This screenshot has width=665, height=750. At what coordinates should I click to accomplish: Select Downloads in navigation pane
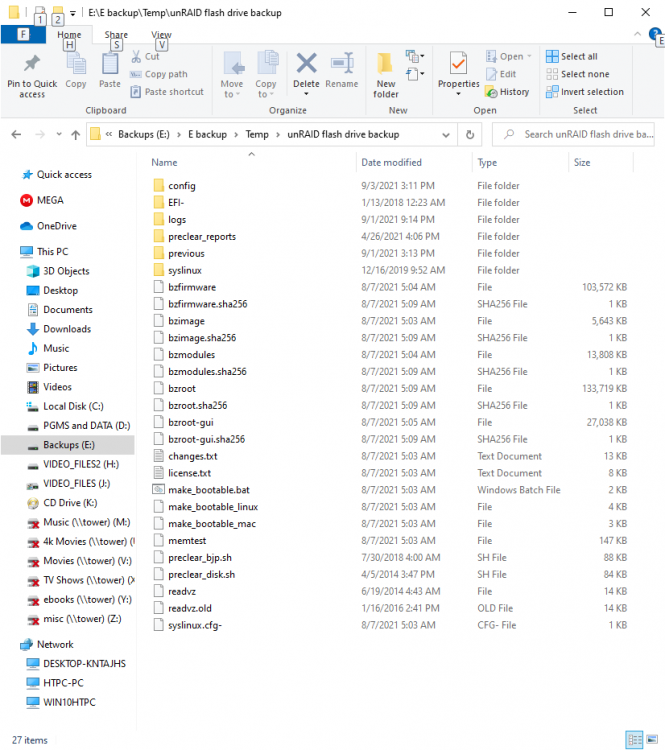58,329
